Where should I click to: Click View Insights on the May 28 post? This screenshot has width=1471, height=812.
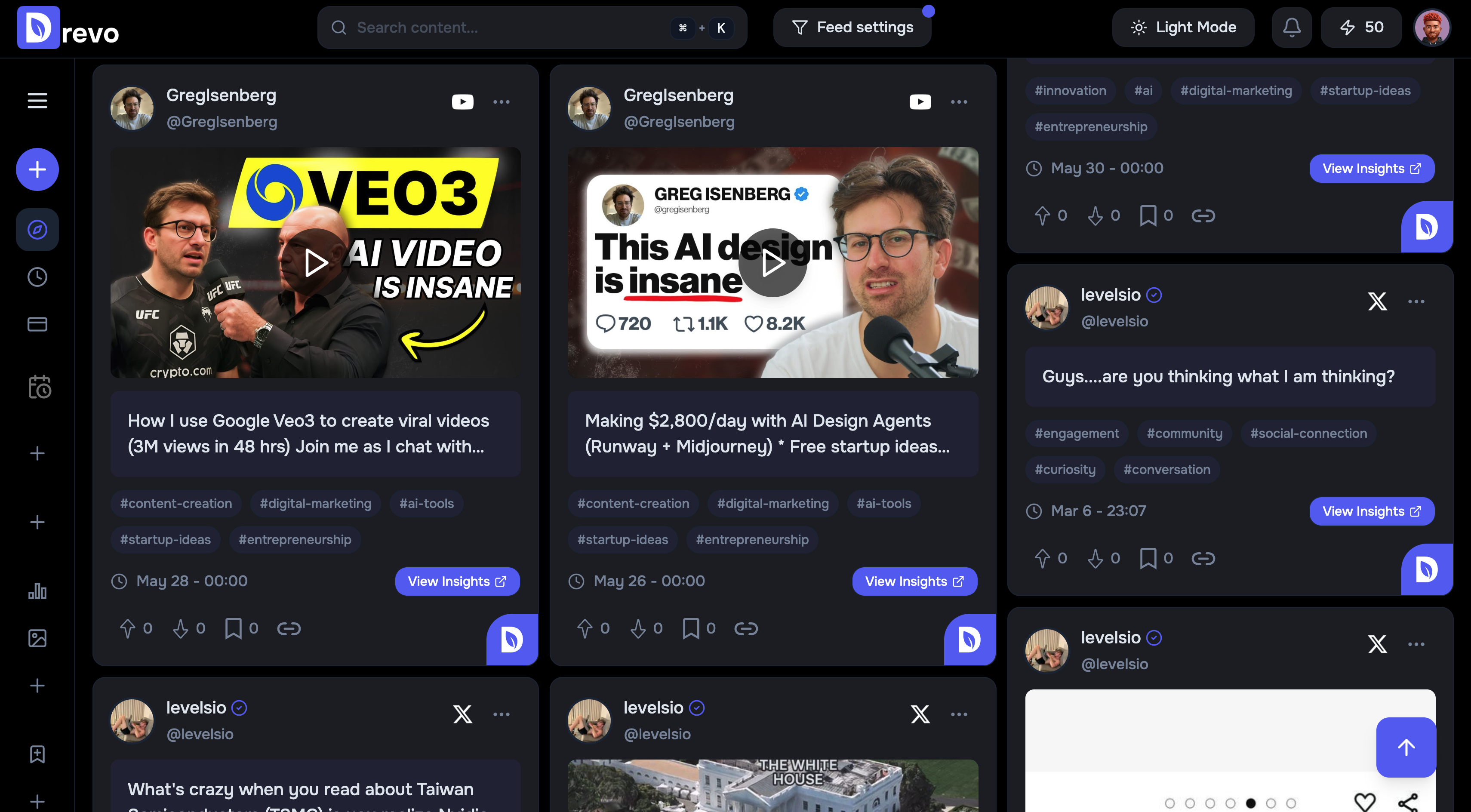click(457, 581)
